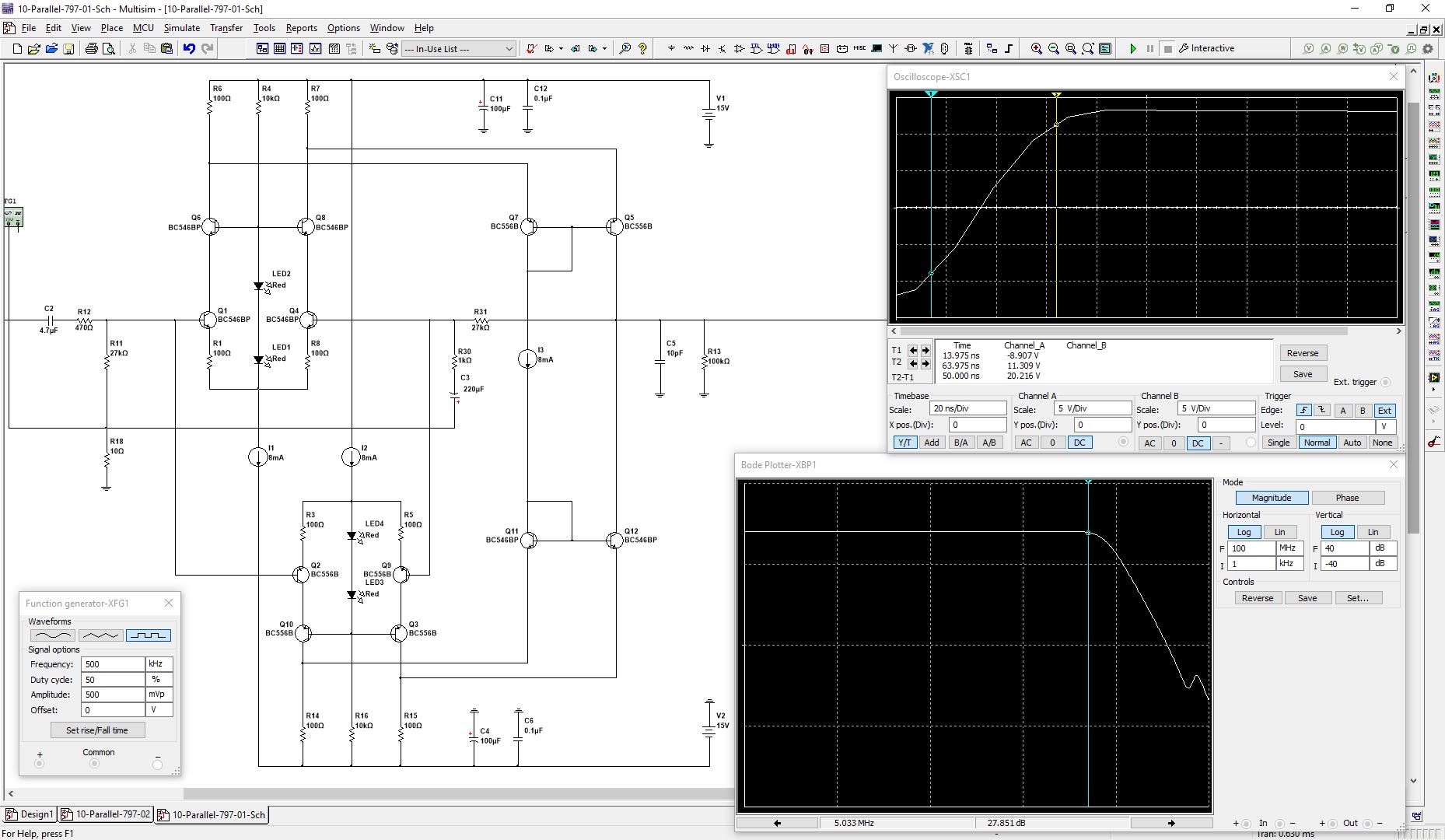
Task: Select sine waveform in Function generator
Action: coord(52,635)
